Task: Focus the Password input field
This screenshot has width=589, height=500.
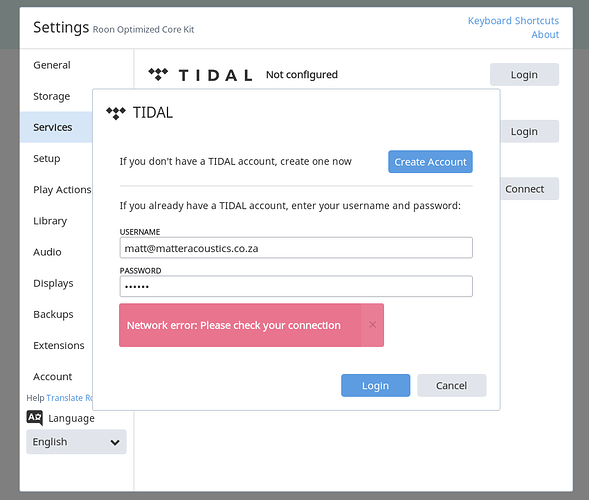Action: pyautogui.click(x=296, y=287)
